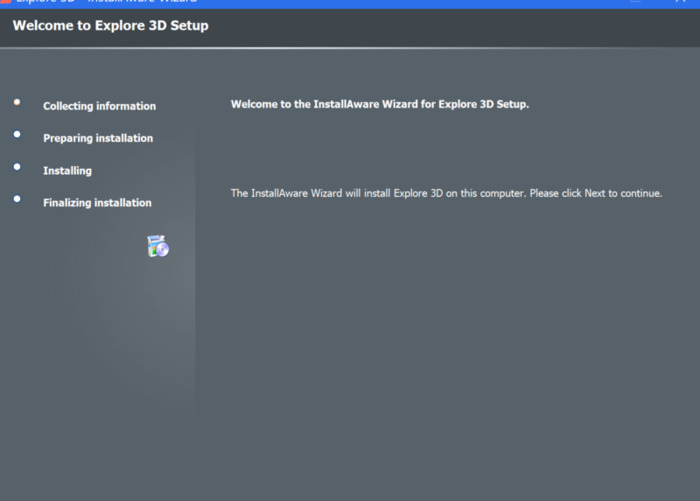Click the light separator line below the header
The height and width of the screenshot is (501, 700).
tap(350, 47)
